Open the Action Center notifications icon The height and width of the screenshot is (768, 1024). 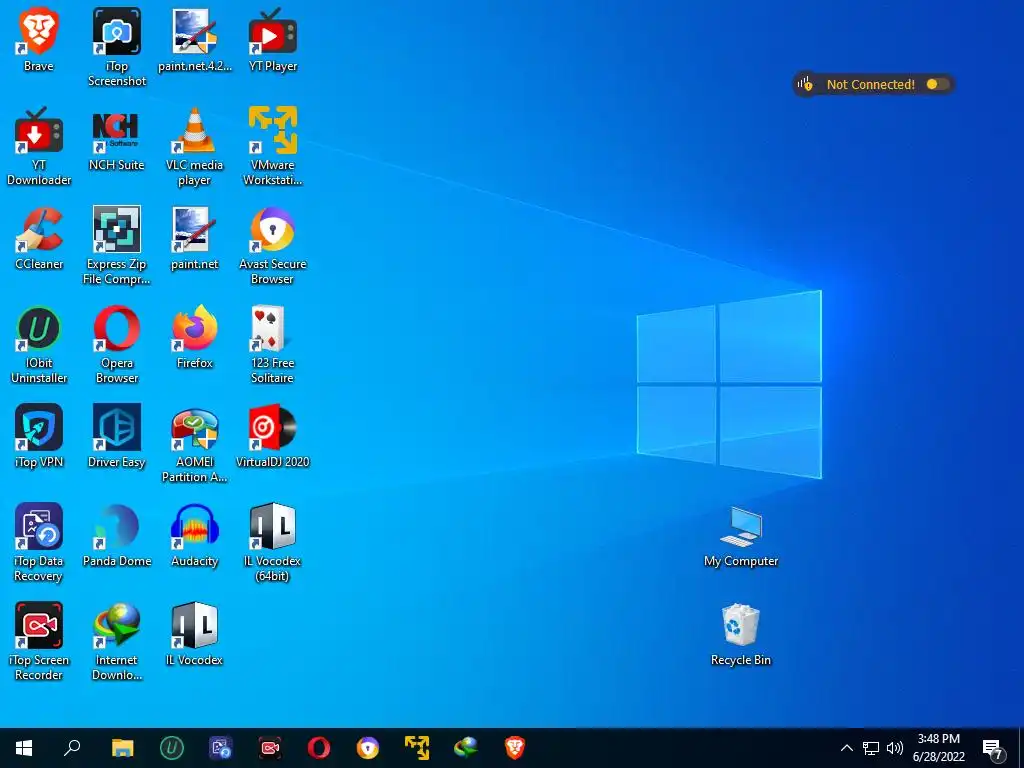[x=993, y=748]
